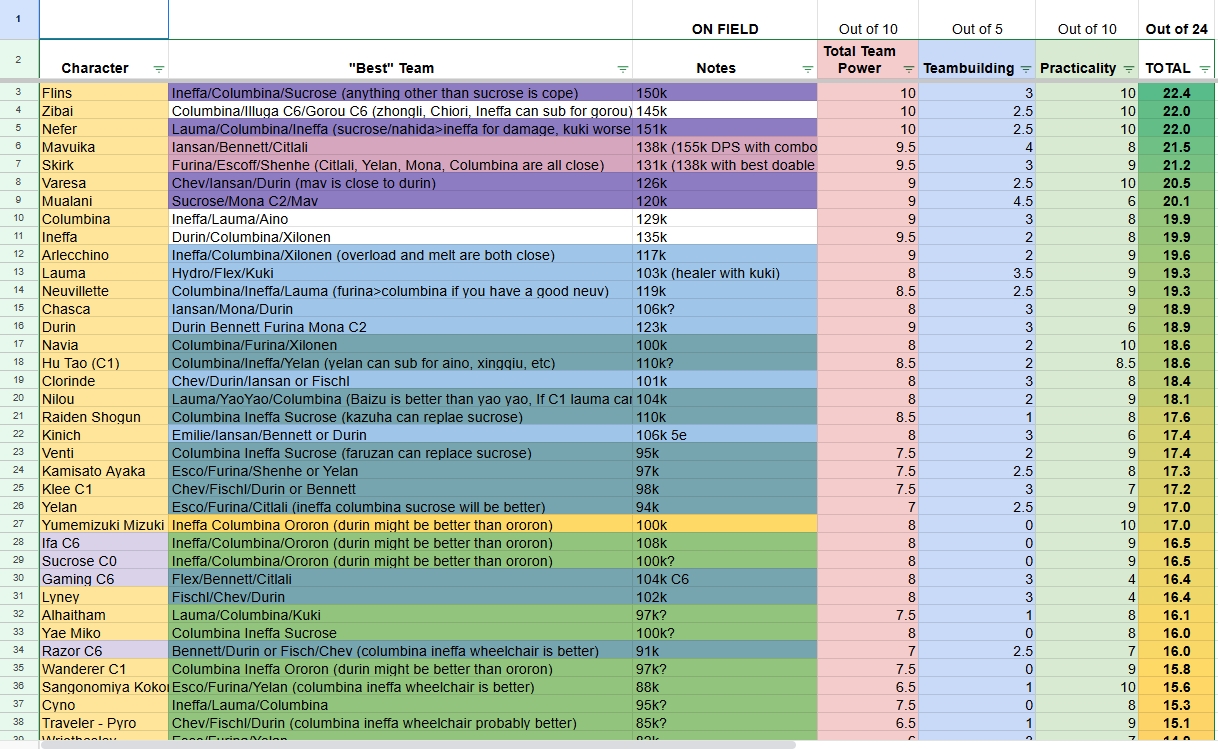The width and height of the screenshot is (1218, 749).
Task: Click the Iansan/Mona/Durin team cell
Action: tap(400, 309)
